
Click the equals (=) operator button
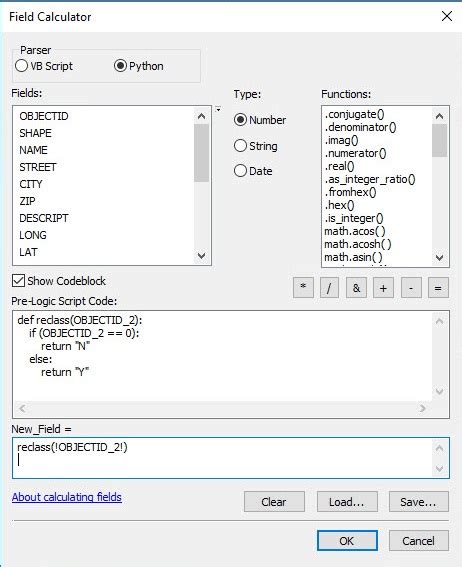pyautogui.click(x=438, y=288)
